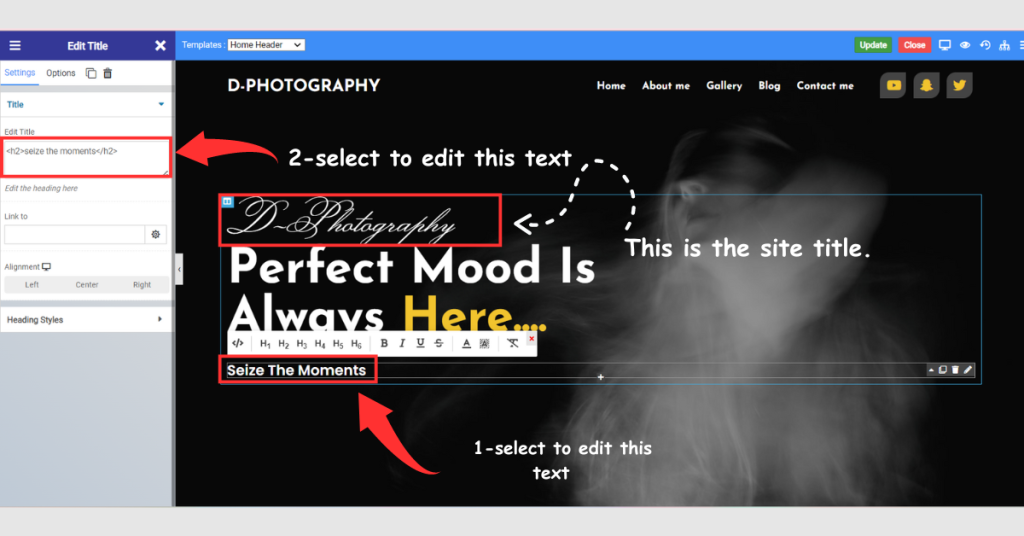Duplicate element using the copy icon beside Options
The image size is (1024, 536).
tap(91, 73)
